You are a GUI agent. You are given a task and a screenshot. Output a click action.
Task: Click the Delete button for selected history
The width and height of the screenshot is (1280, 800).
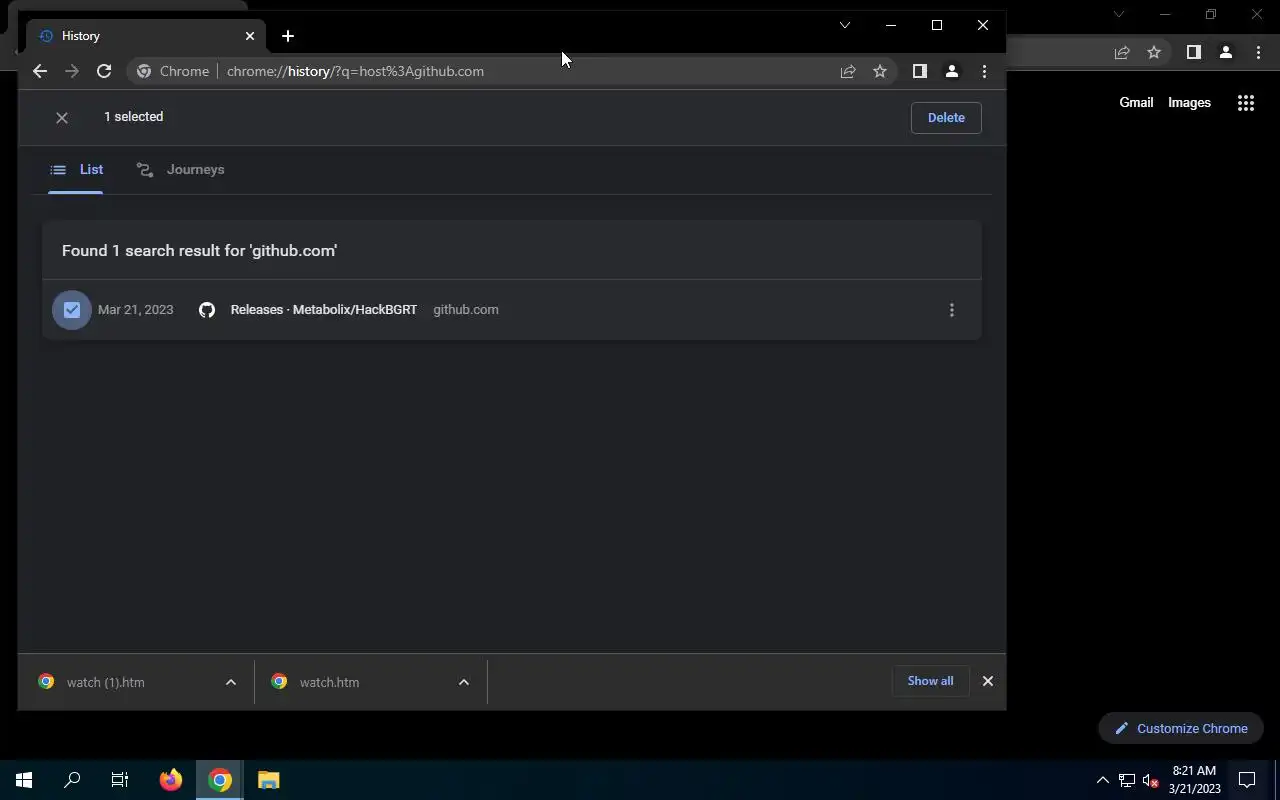(x=946, y=118)
